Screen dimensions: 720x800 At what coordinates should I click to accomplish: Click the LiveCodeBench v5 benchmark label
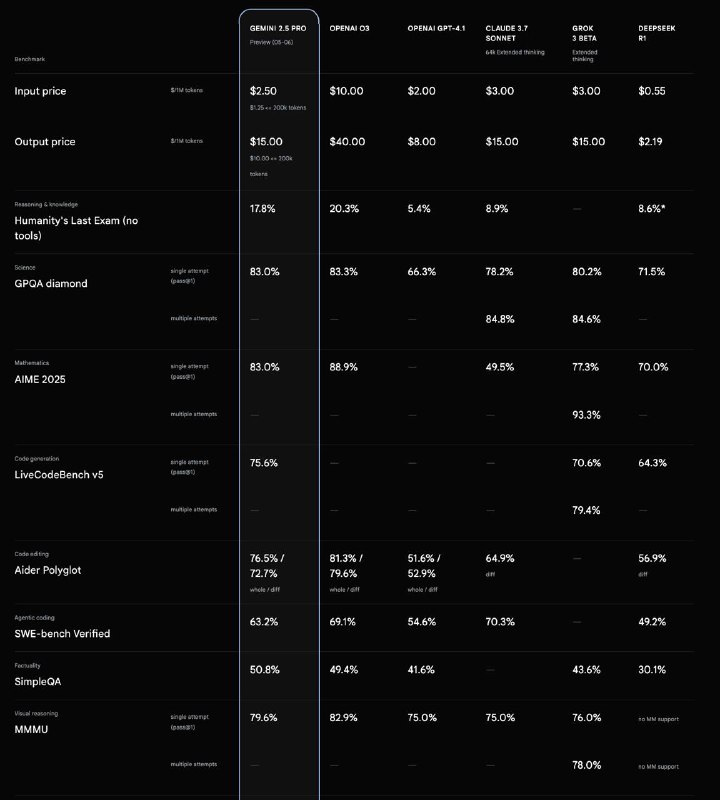(x=59, y=474)
